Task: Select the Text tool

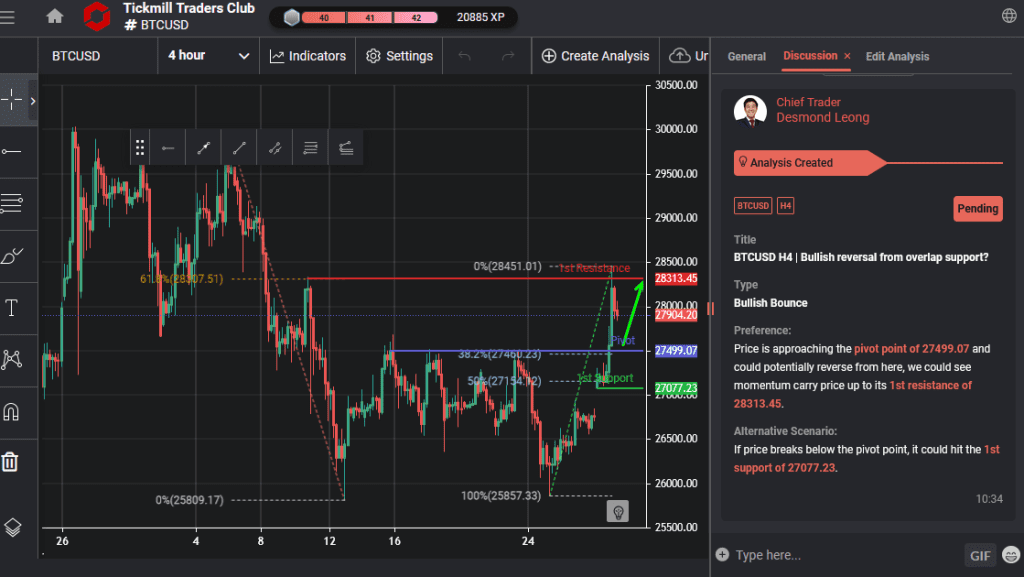Action: coord(13,307)
